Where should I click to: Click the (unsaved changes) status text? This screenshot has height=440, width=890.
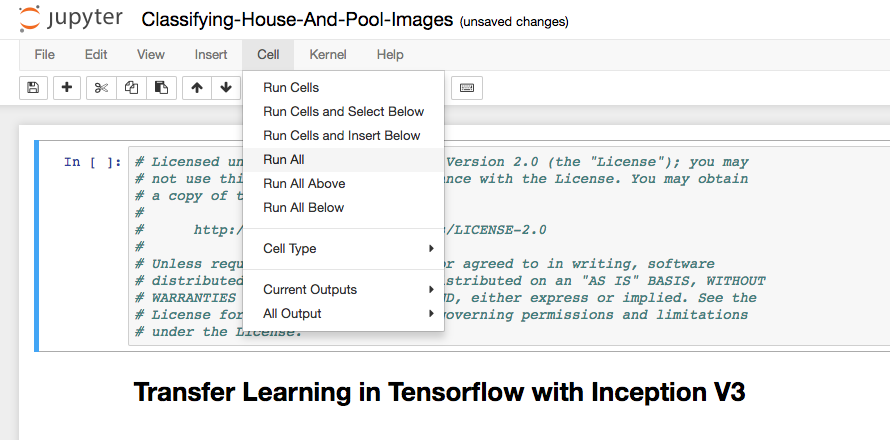pos(514,22)
